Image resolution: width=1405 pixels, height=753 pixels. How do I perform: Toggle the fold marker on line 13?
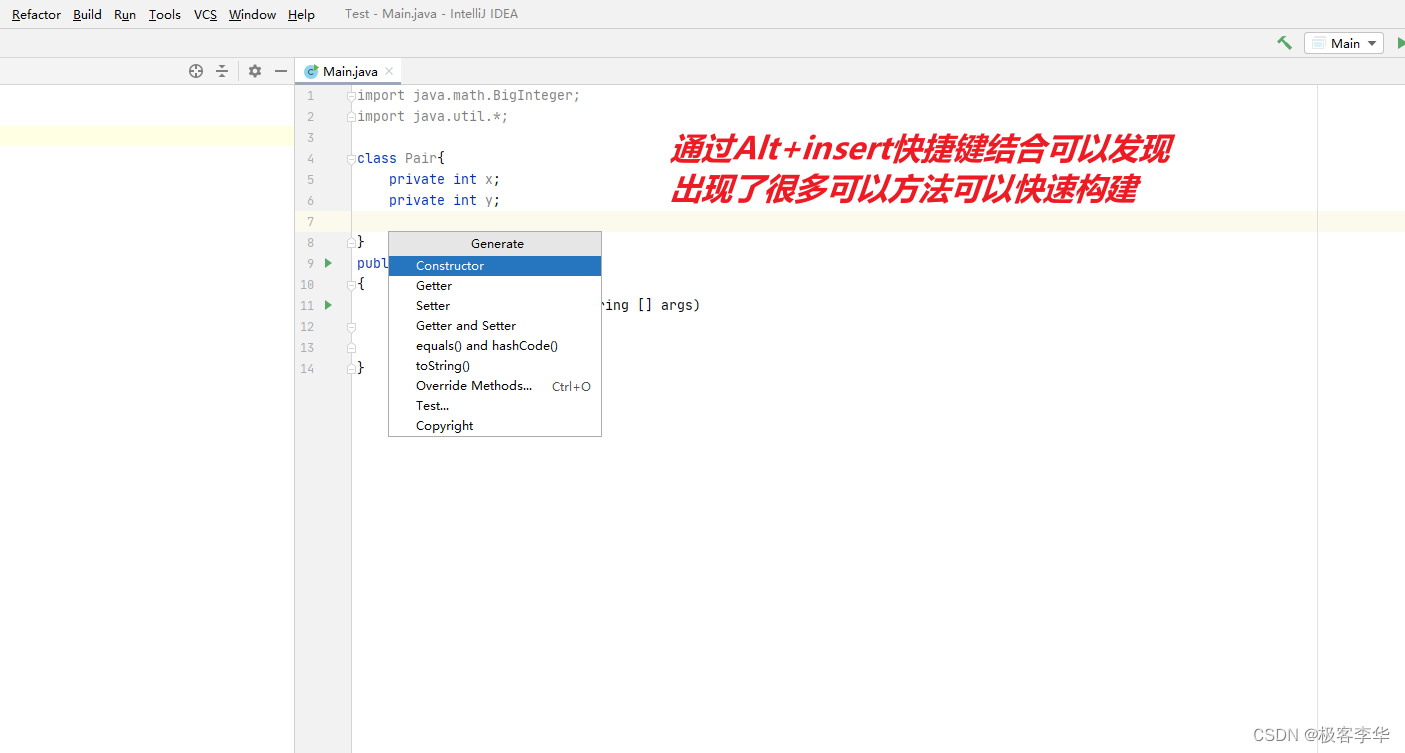351,348
